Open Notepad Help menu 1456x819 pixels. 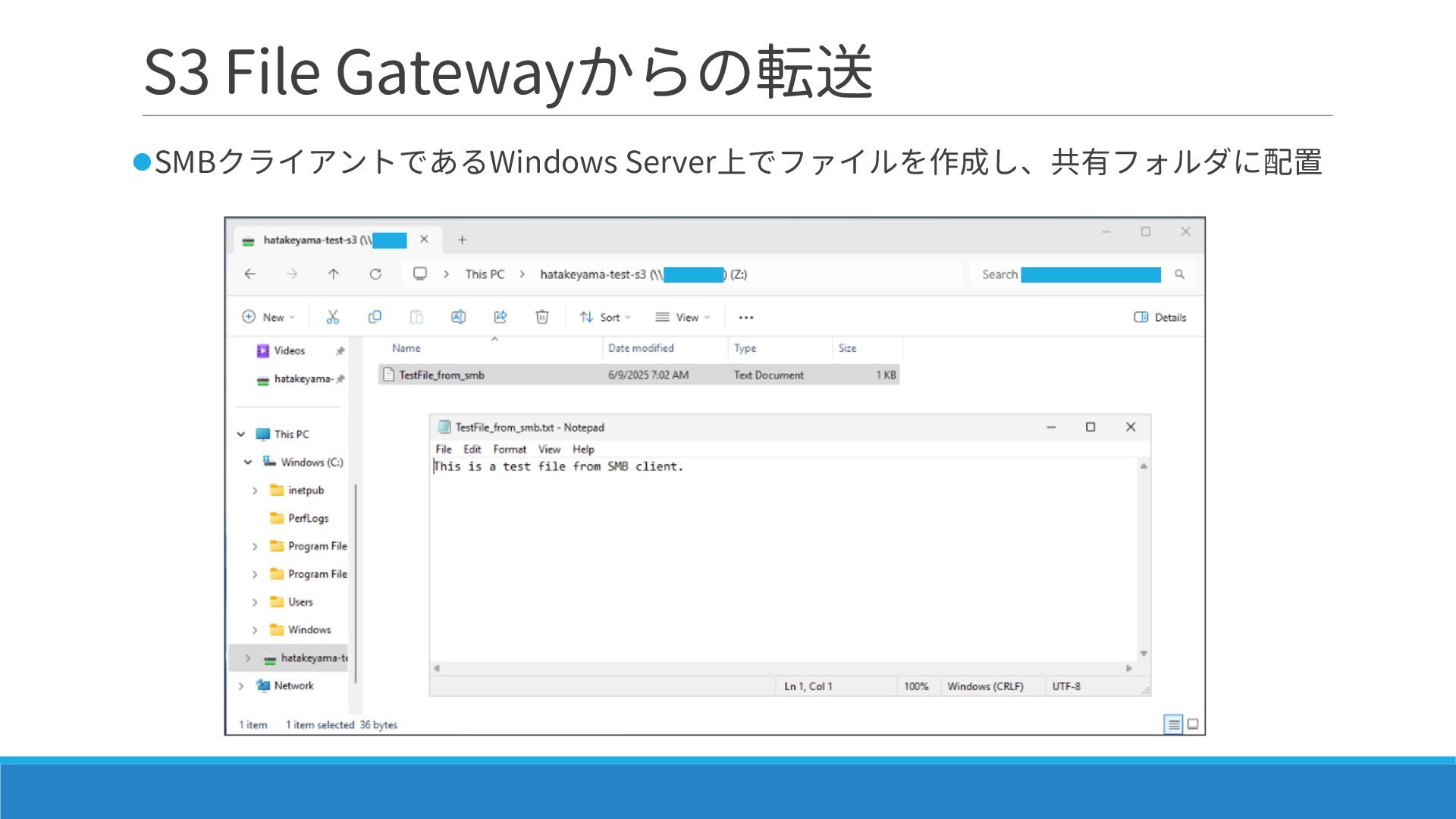coord(583,450)
